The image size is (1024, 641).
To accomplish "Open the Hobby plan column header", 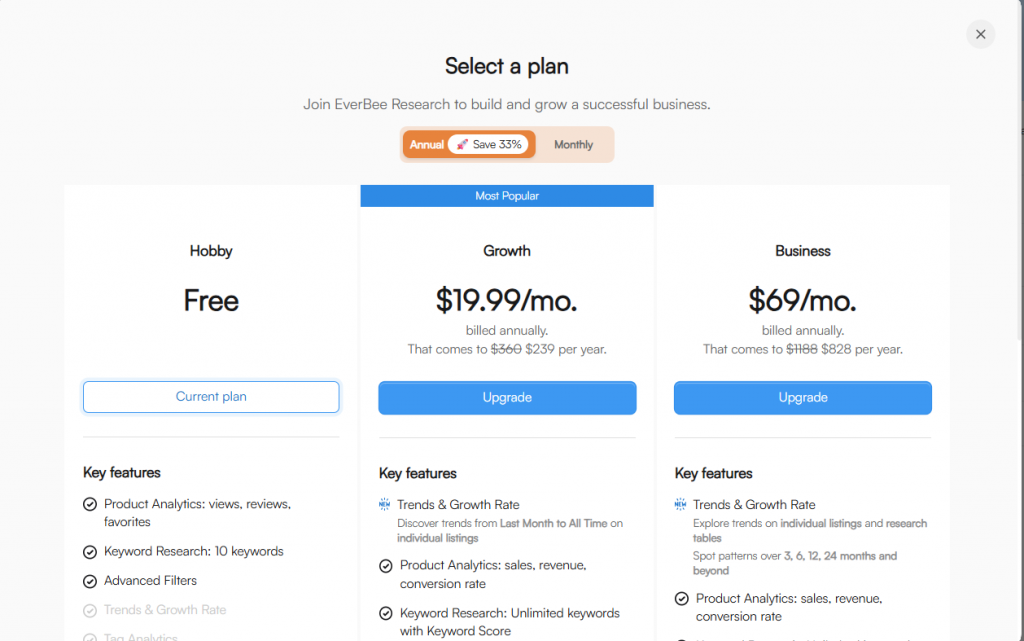I will click(x=210, y=251).
